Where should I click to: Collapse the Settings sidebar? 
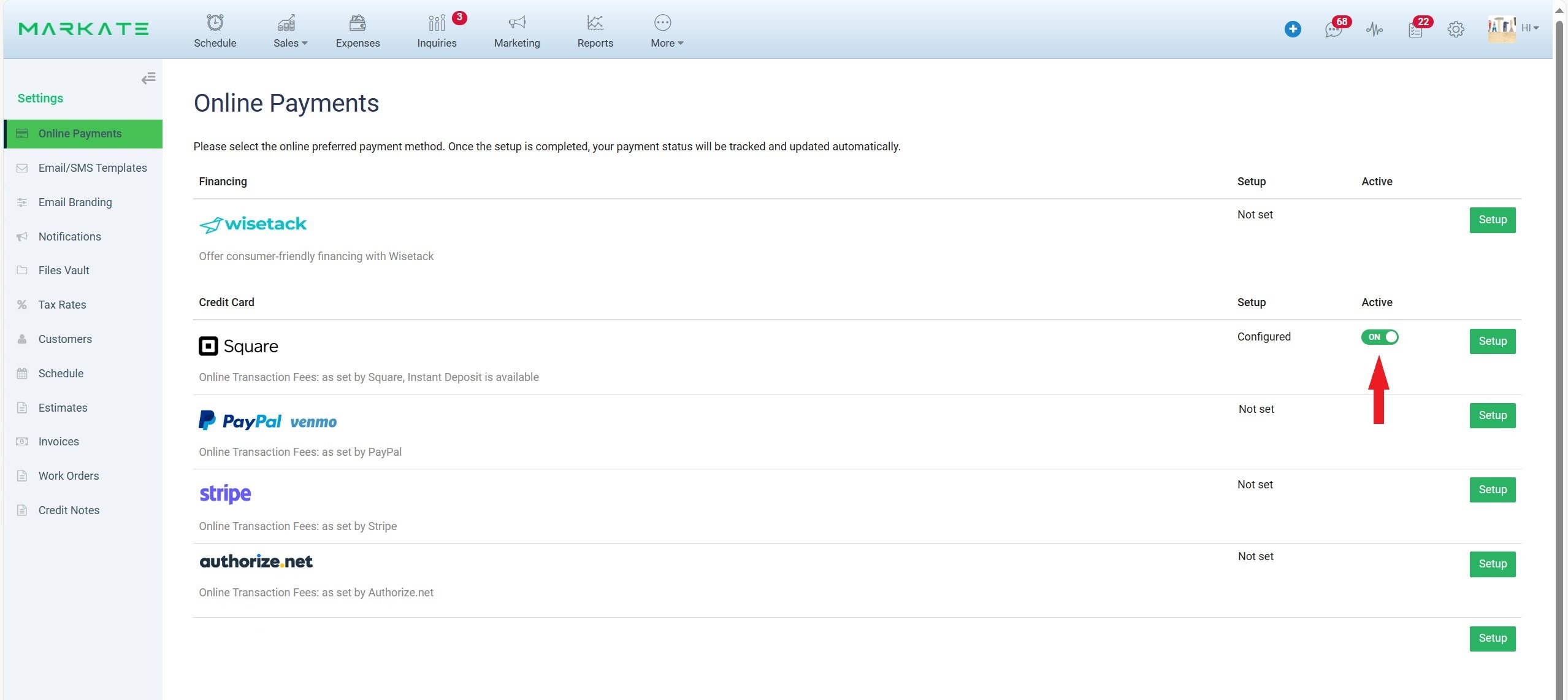click(148, 78)
